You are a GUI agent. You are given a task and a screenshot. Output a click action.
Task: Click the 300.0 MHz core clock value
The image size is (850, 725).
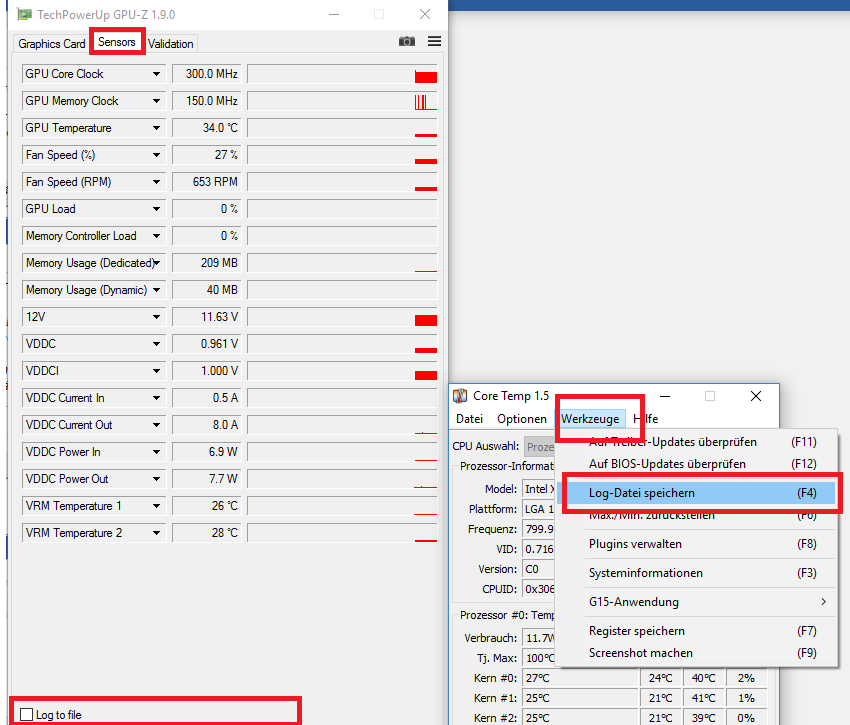point(207,74)
